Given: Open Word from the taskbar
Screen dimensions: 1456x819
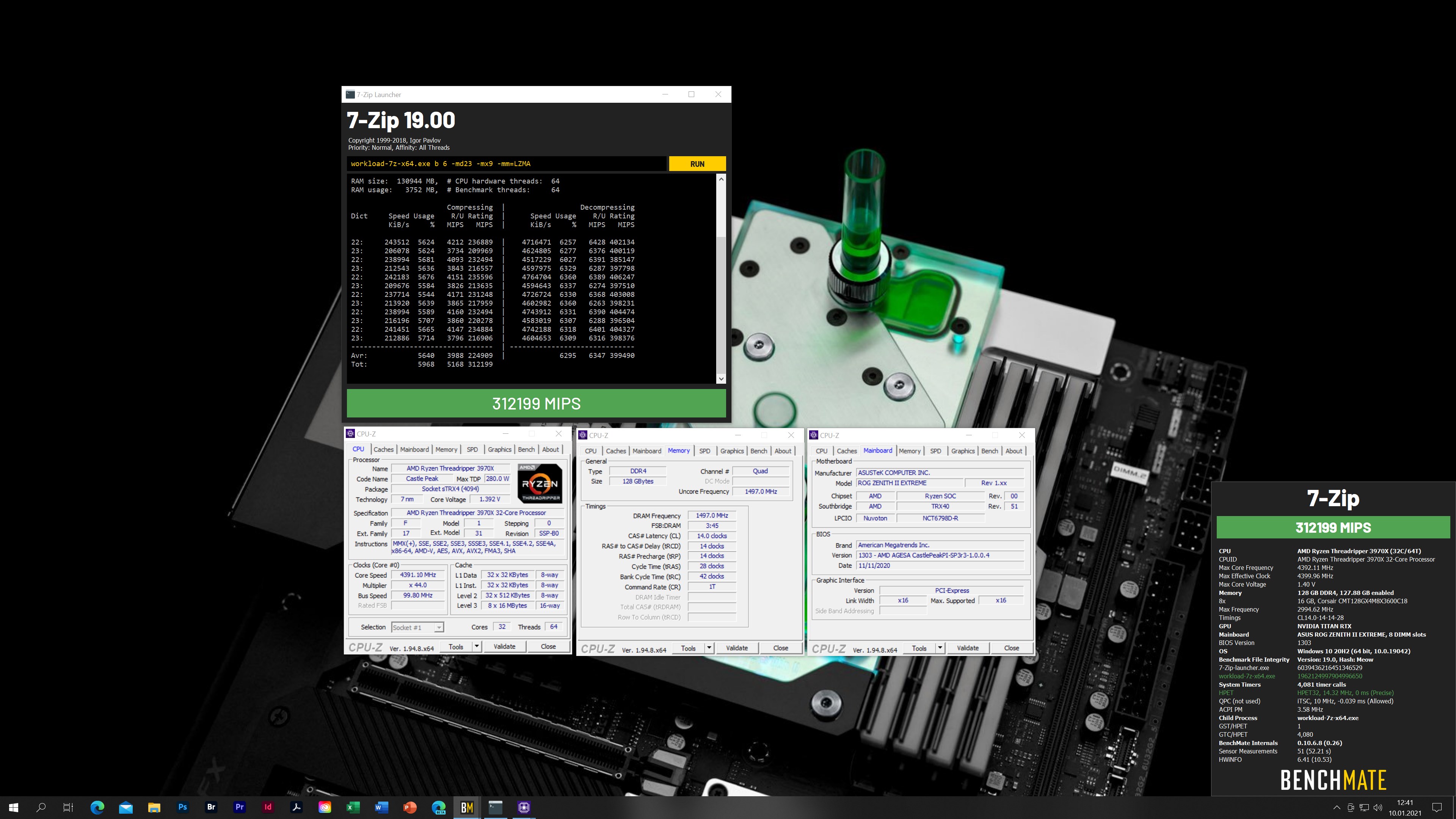Looking at the screenshot, I should 381,807.
